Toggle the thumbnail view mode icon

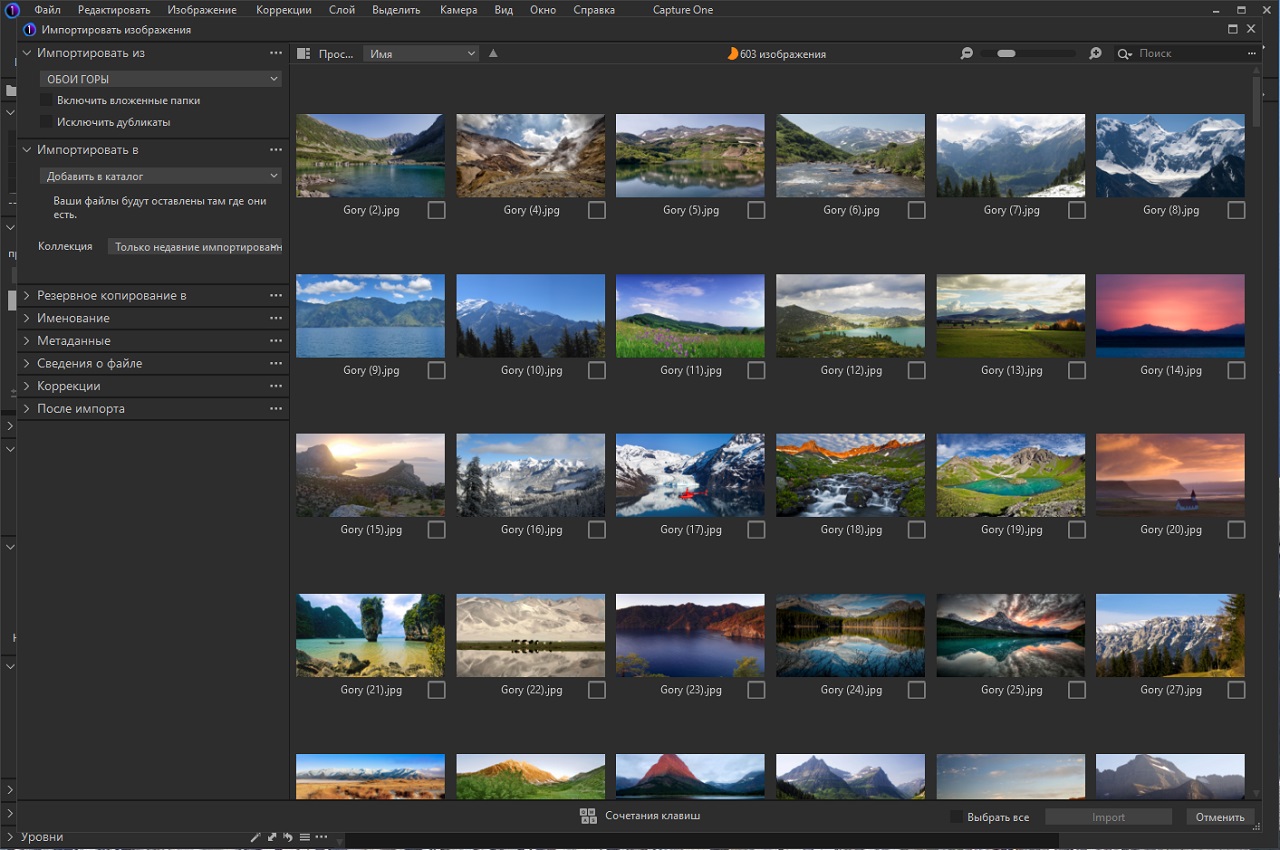(x=304, y=54)
